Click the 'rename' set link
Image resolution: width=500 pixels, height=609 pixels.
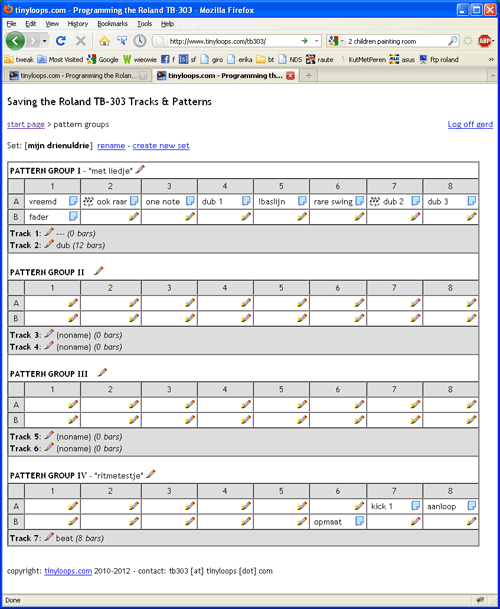tap(111, 146)
